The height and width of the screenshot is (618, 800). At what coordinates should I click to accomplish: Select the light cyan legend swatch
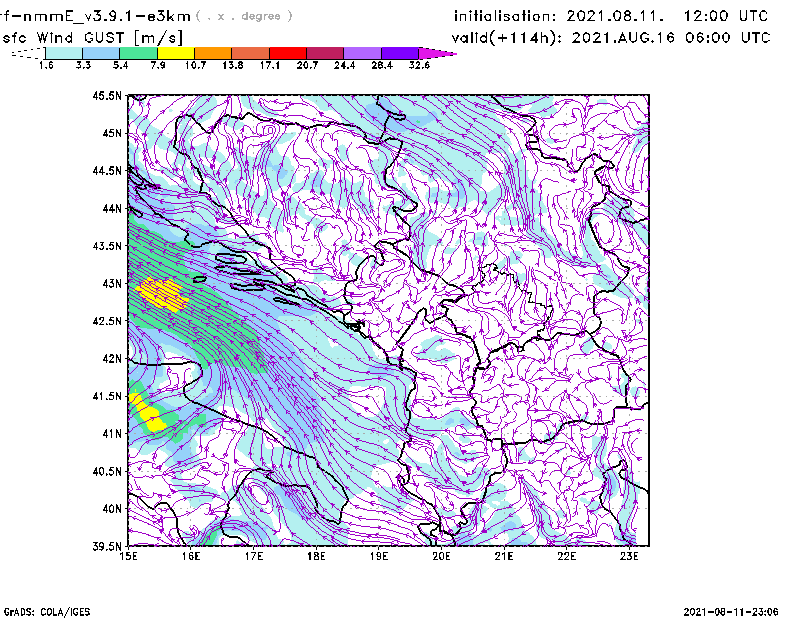(65, 52)
